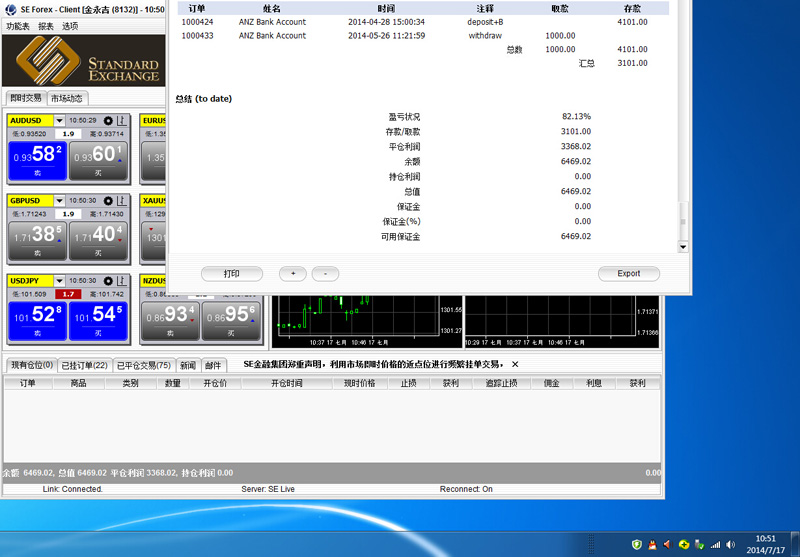
Task: Click the USDJPY red spread value 1.7
Action: click(68, 294)
